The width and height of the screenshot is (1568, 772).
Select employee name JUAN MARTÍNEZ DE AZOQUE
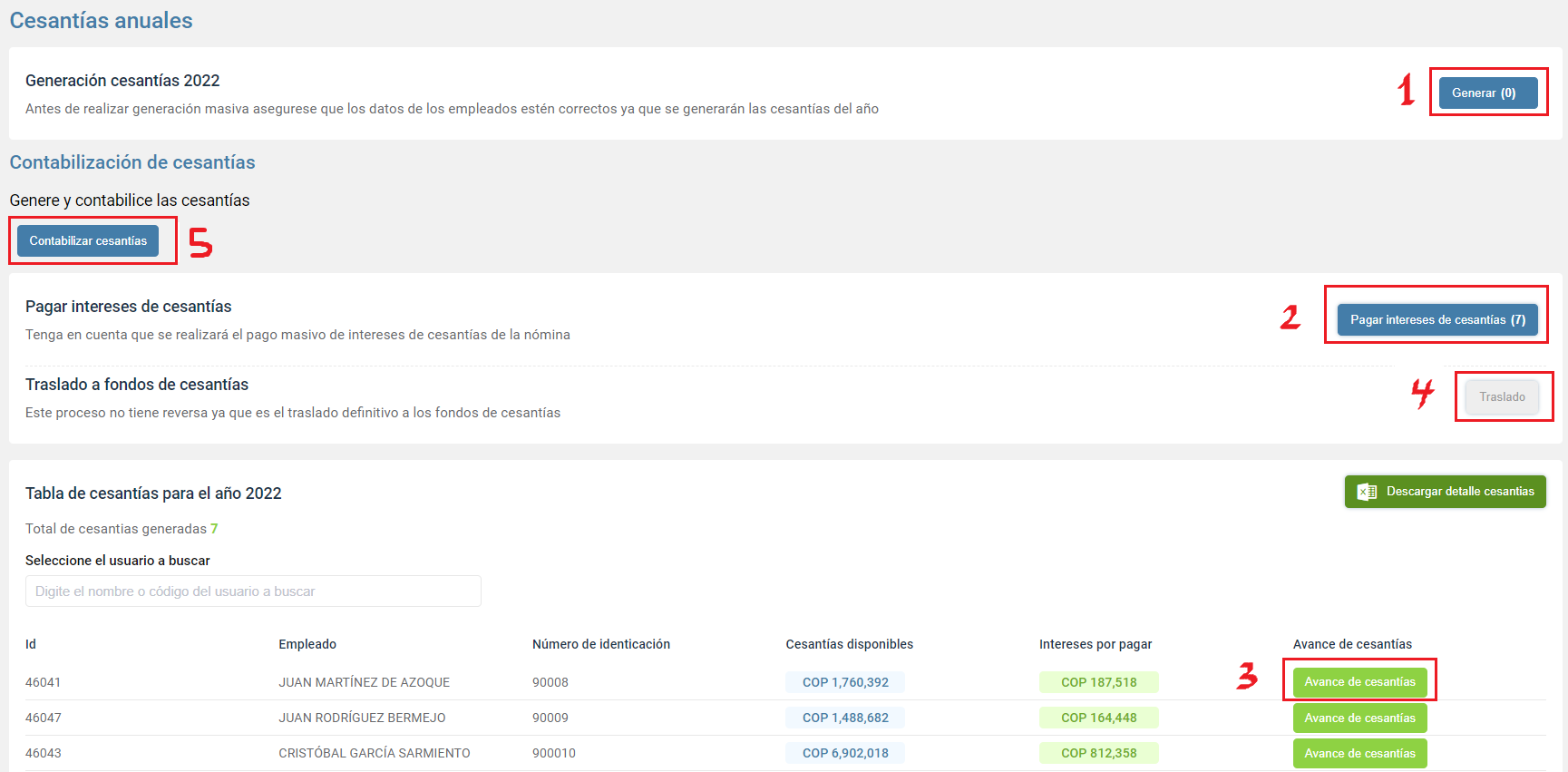pyautogui.click(x=365, y=682)
